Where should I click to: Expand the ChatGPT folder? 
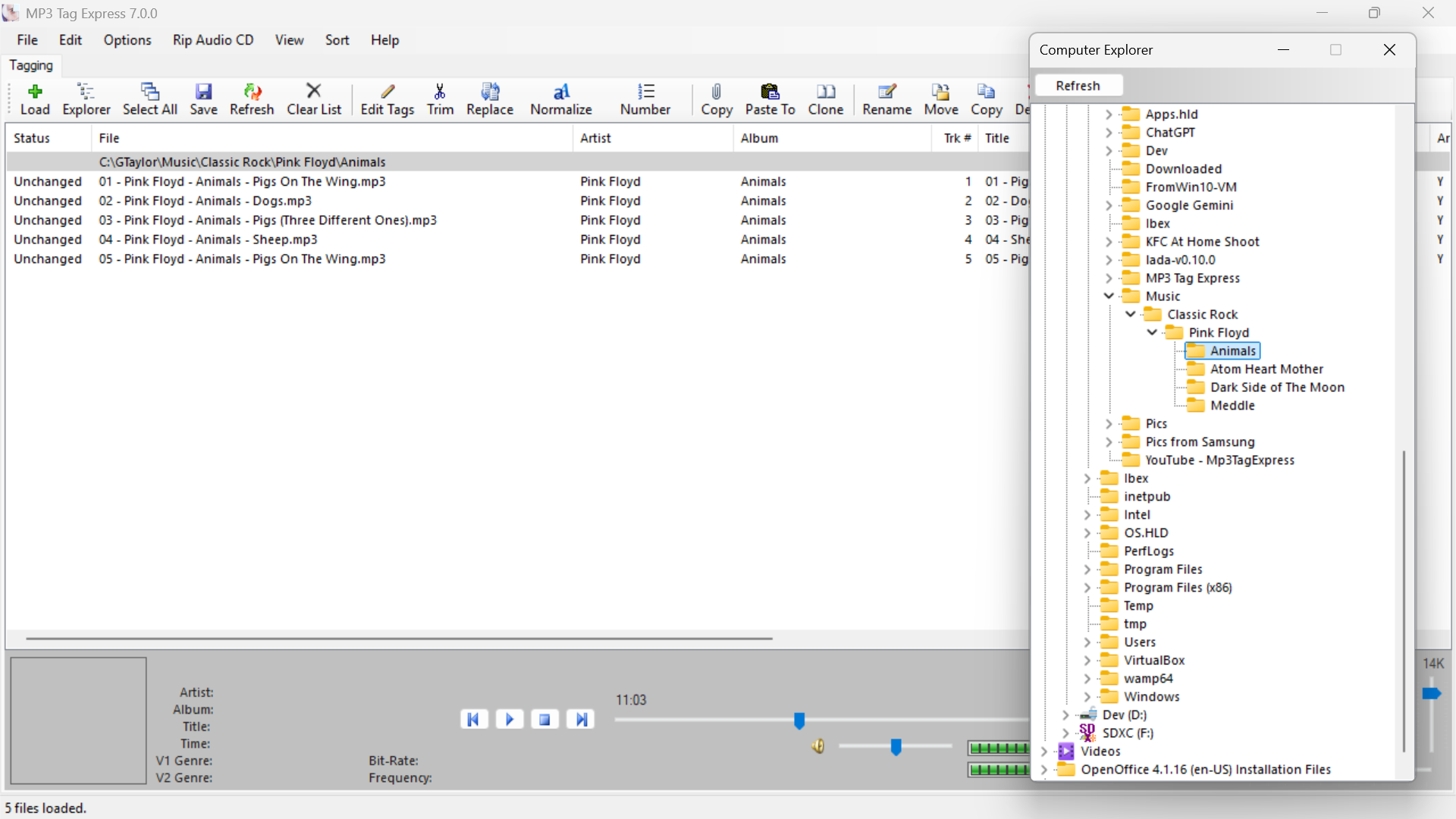click(1109, 132)
